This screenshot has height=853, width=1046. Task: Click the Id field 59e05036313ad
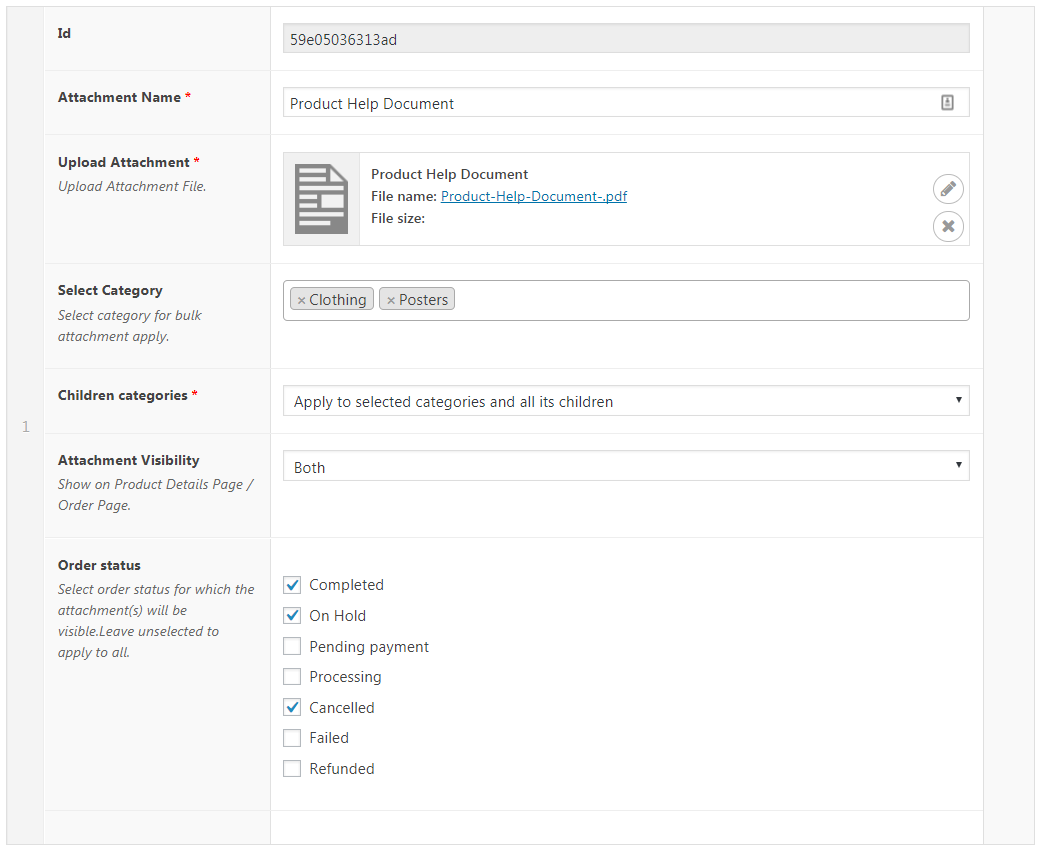pos(626,39)
